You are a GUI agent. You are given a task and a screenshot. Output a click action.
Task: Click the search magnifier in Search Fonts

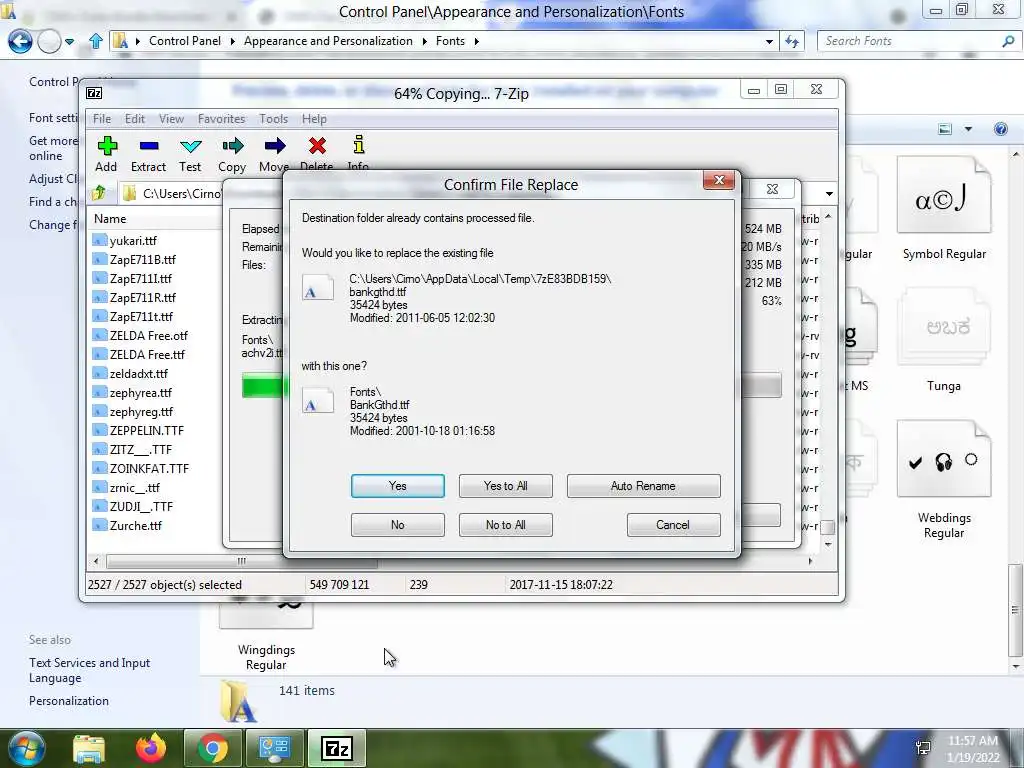[x=1008, y=41]
